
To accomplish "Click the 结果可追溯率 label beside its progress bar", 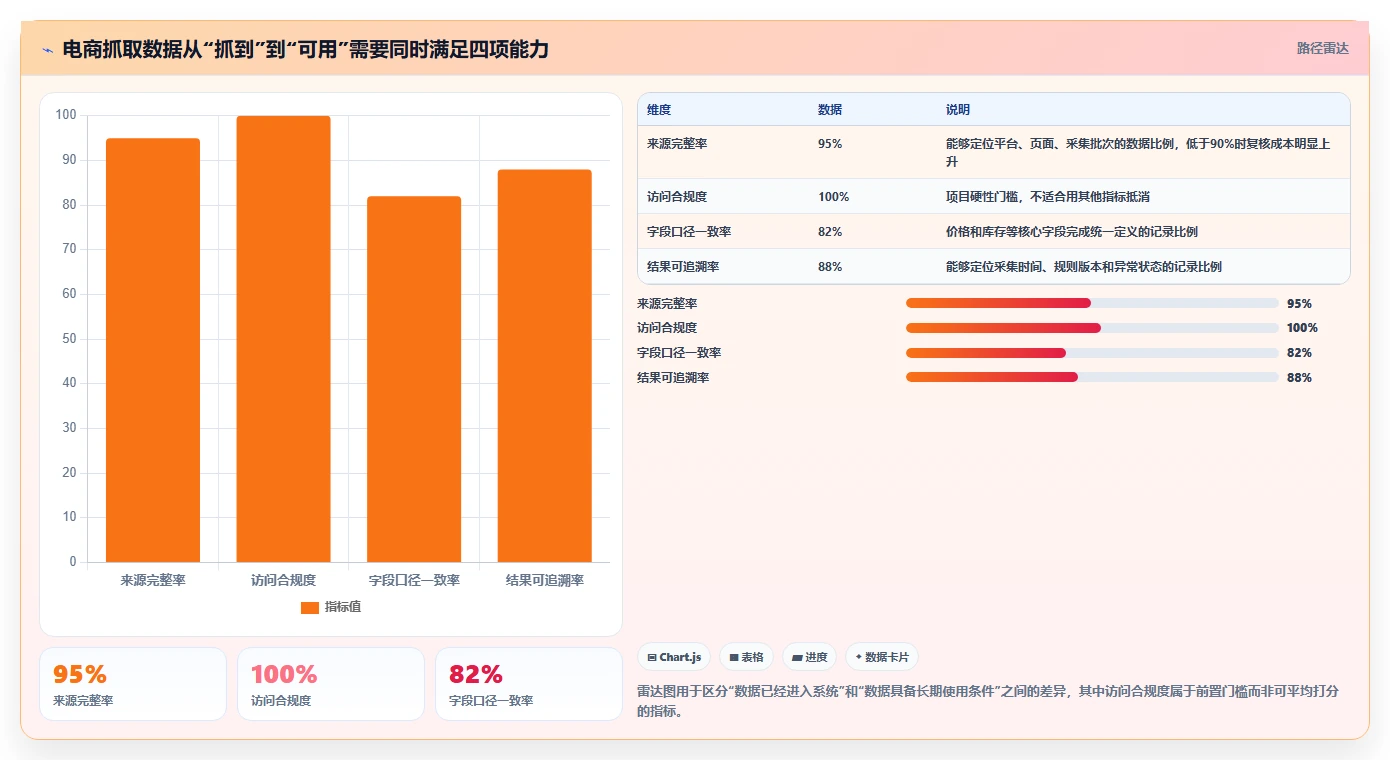I will (x=673, y=377).
